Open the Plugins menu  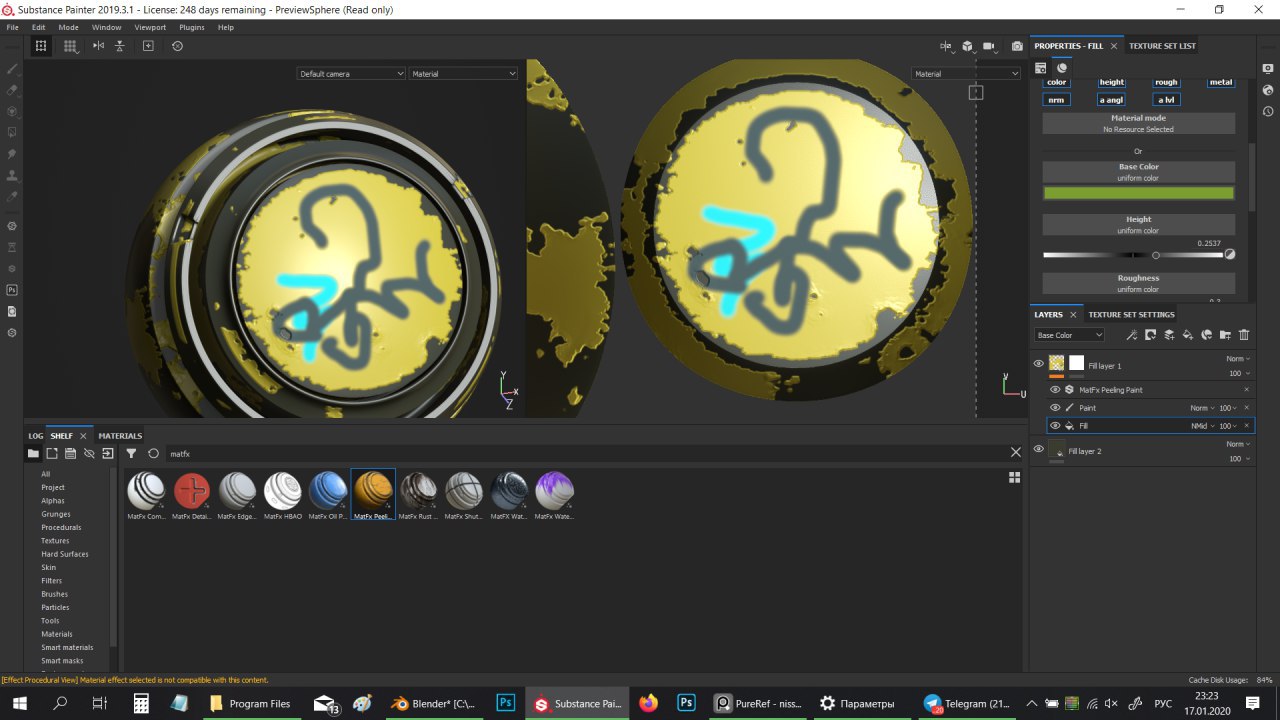192,27
